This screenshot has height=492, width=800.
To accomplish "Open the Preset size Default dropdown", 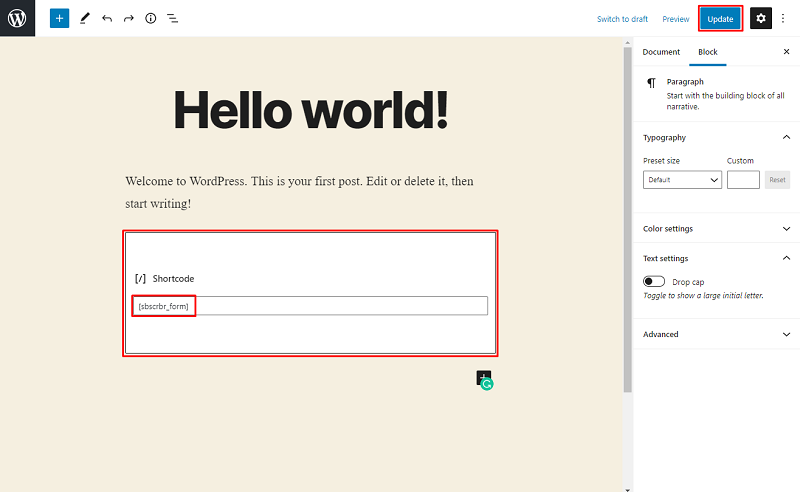I will (682, 180).
